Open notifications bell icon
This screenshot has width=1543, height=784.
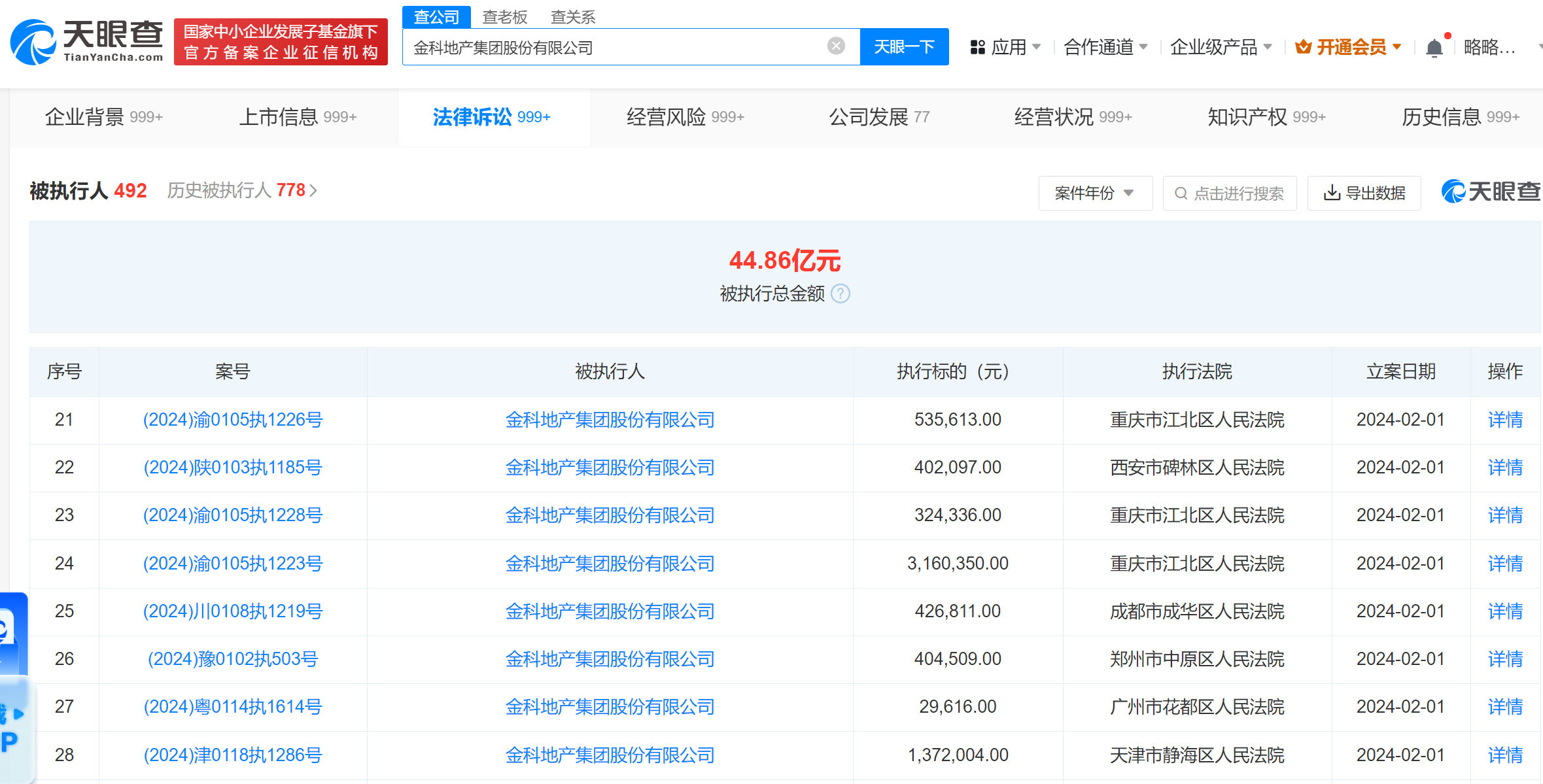[x=1434, y=48]
